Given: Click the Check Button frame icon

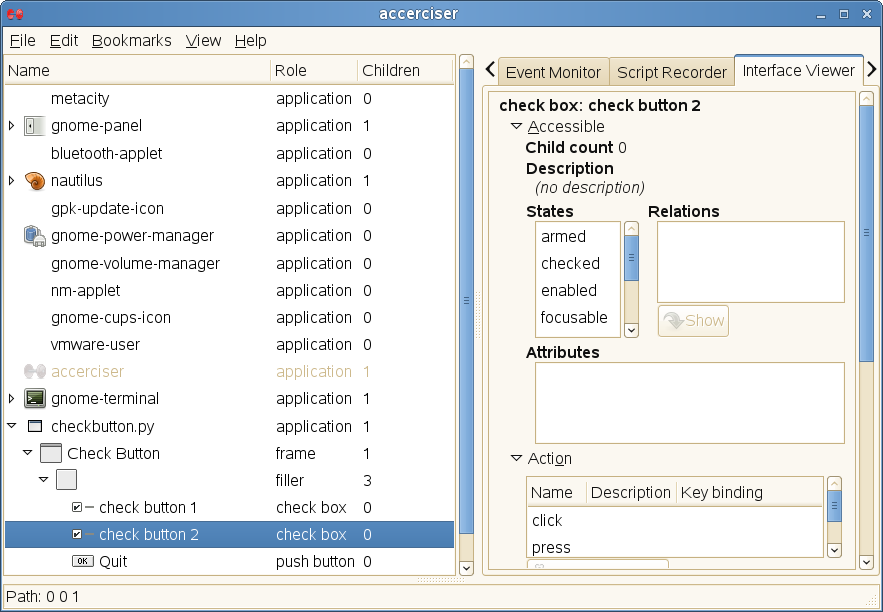Looking at the screenshot, I should [x=51, y=453].
